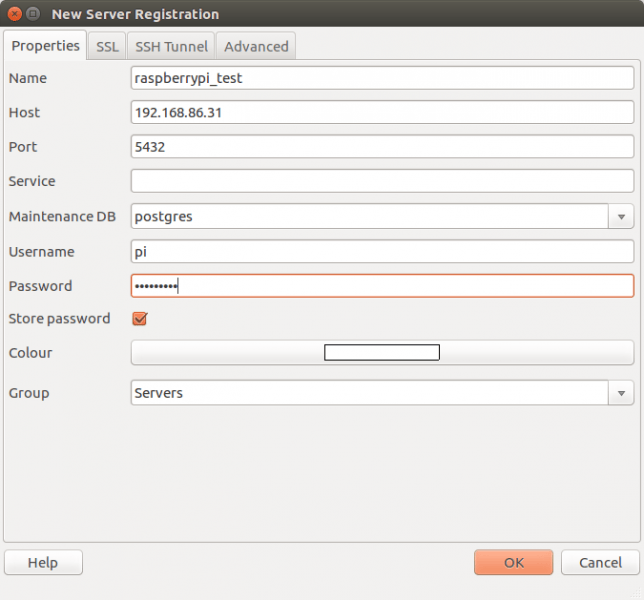Switch to the SSL tab
The image size is (644, 600).
107,46
